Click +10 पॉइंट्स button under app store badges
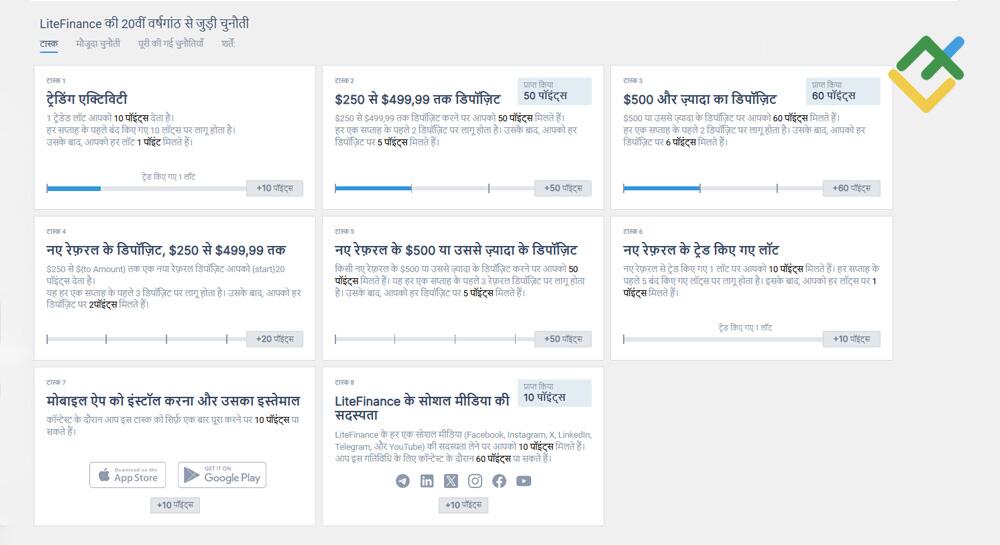 [175, 505]
